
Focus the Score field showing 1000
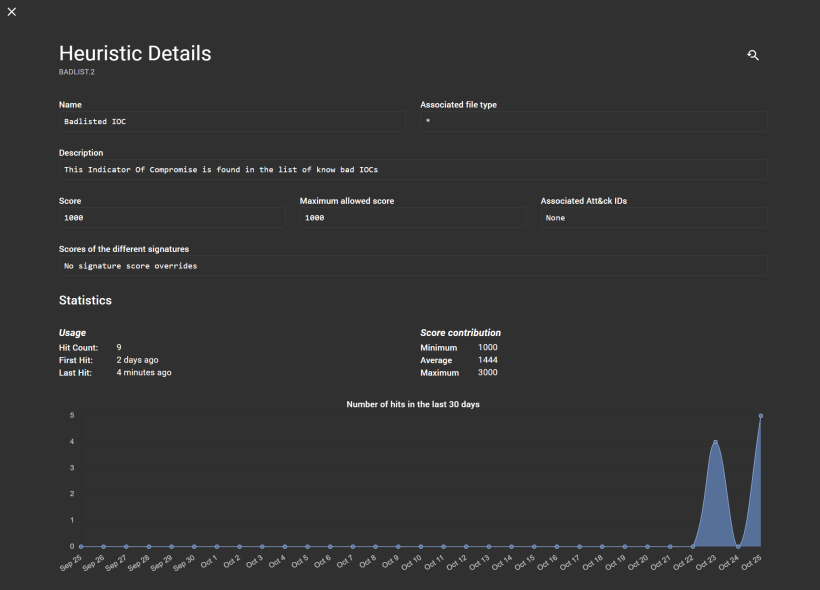(x=172, y=217)
